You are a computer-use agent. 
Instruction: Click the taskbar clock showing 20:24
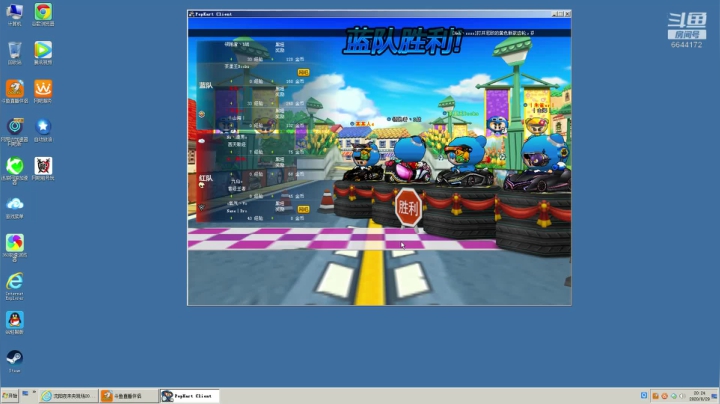699,396
